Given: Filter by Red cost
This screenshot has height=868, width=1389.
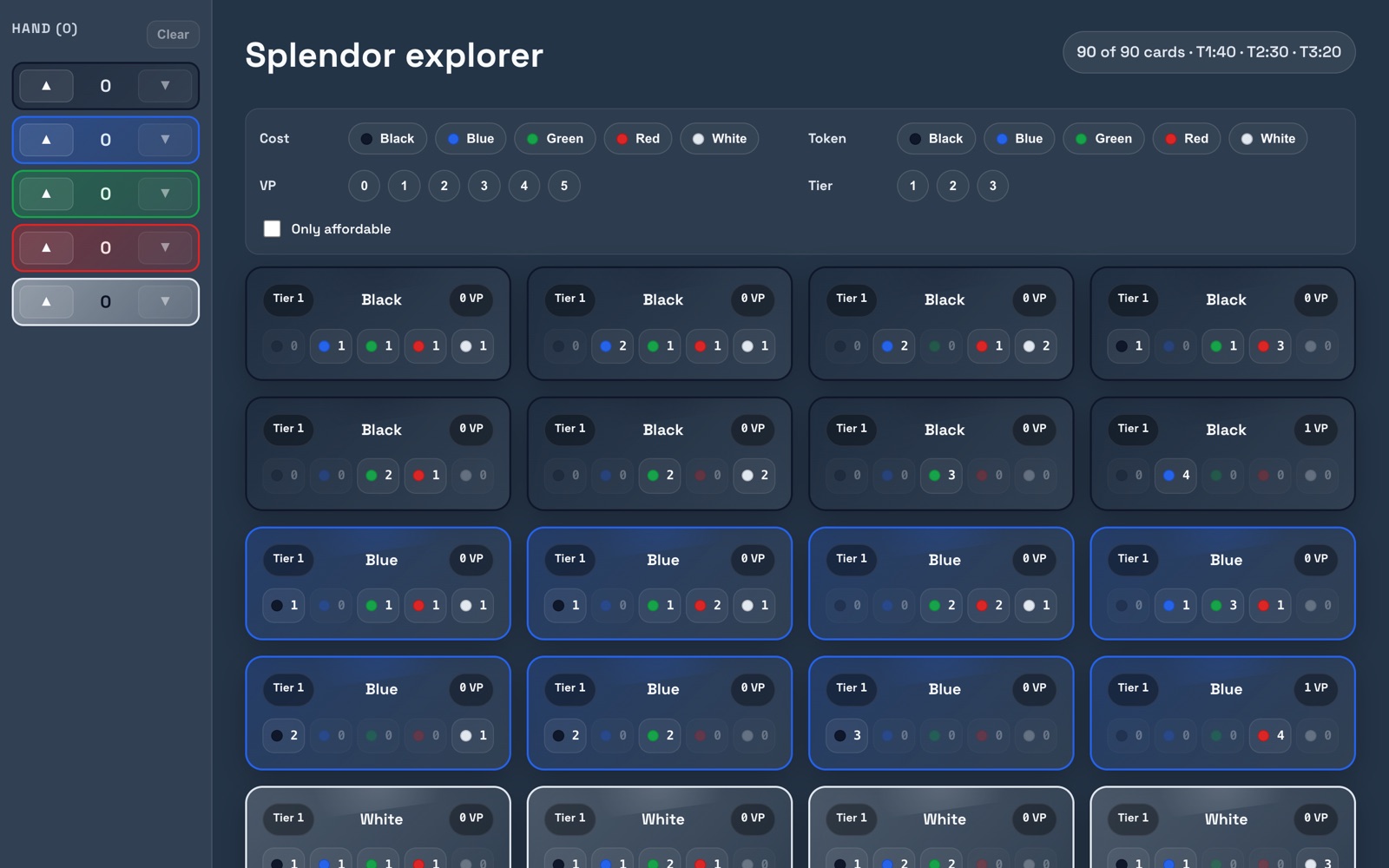Looking at the screenshot, I should tap(638, 139).
